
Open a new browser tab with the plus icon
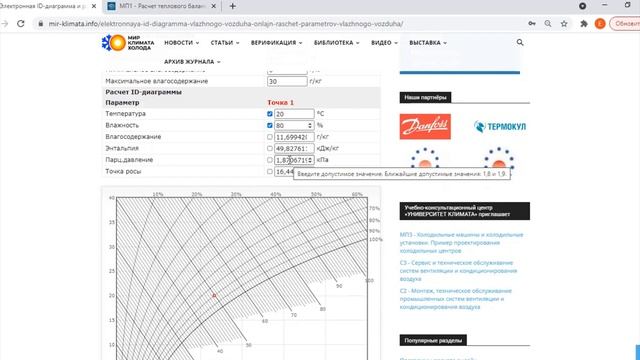(x=233, y=6)
